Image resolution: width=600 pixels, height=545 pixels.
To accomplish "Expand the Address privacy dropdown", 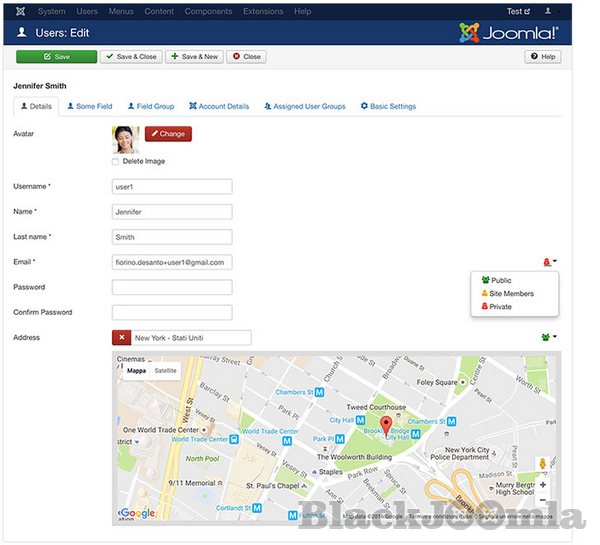I will coord(548,338).
